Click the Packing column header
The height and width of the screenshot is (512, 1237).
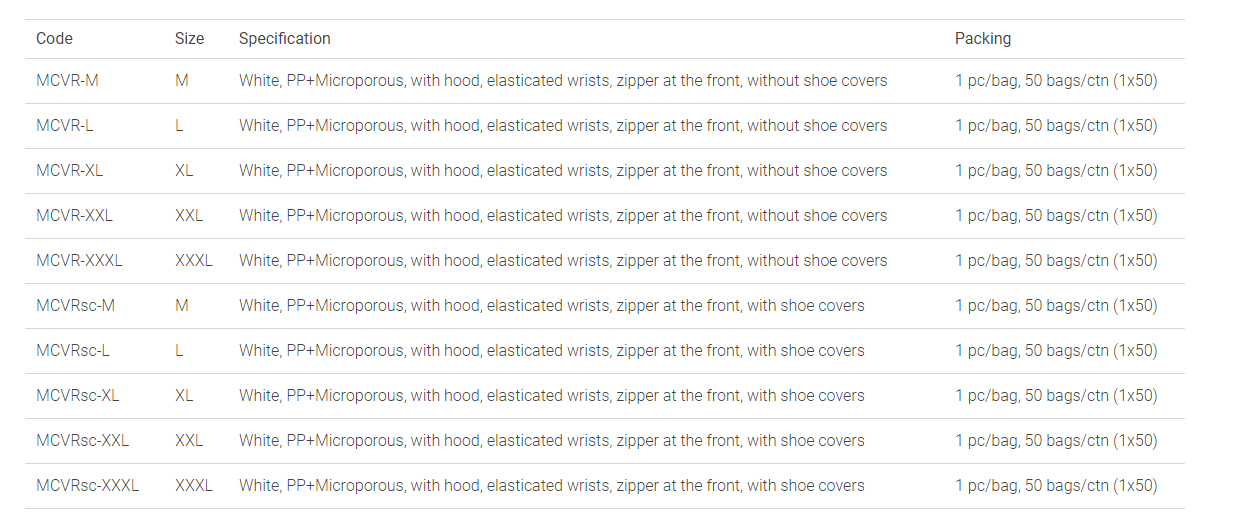pos(982,39)
